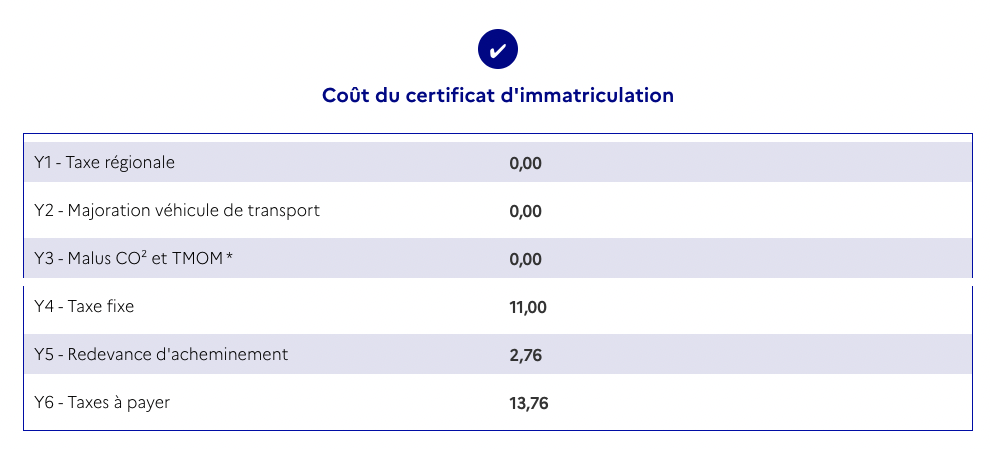Click the Taxe régionale amount 0,00
Viewport: 990px width, 449px height.
tap(525, 163)
